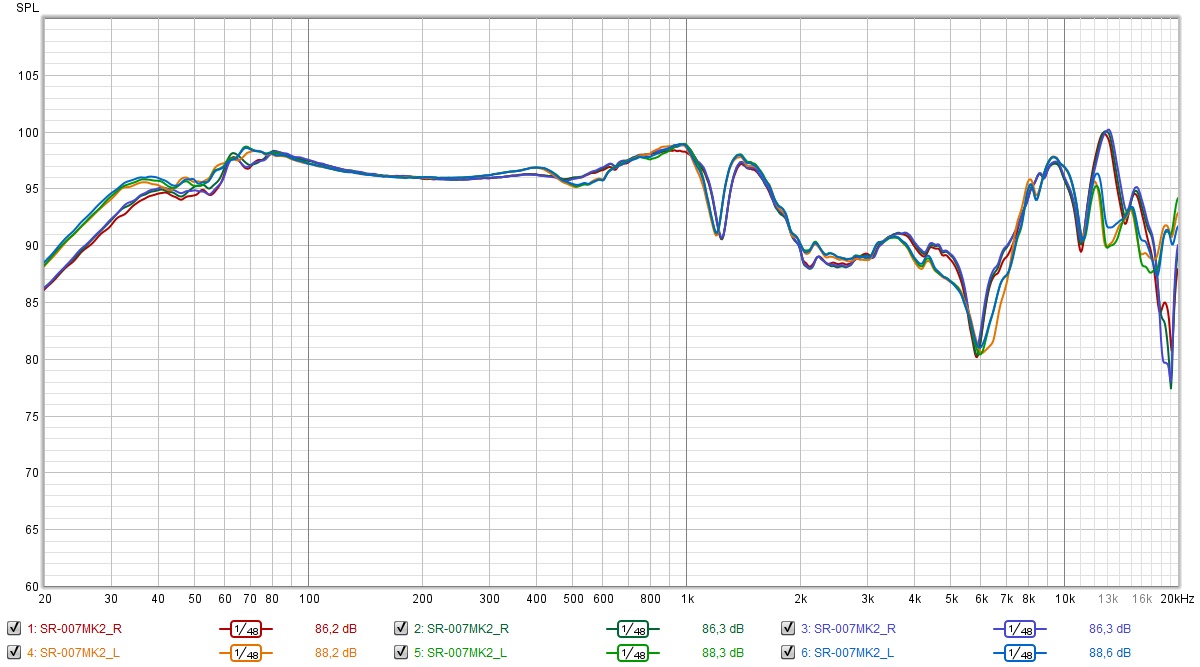Click the red 1/48 smoothing icon for trace 1
The image size is (1200, 667).
(x=245, y=629)
